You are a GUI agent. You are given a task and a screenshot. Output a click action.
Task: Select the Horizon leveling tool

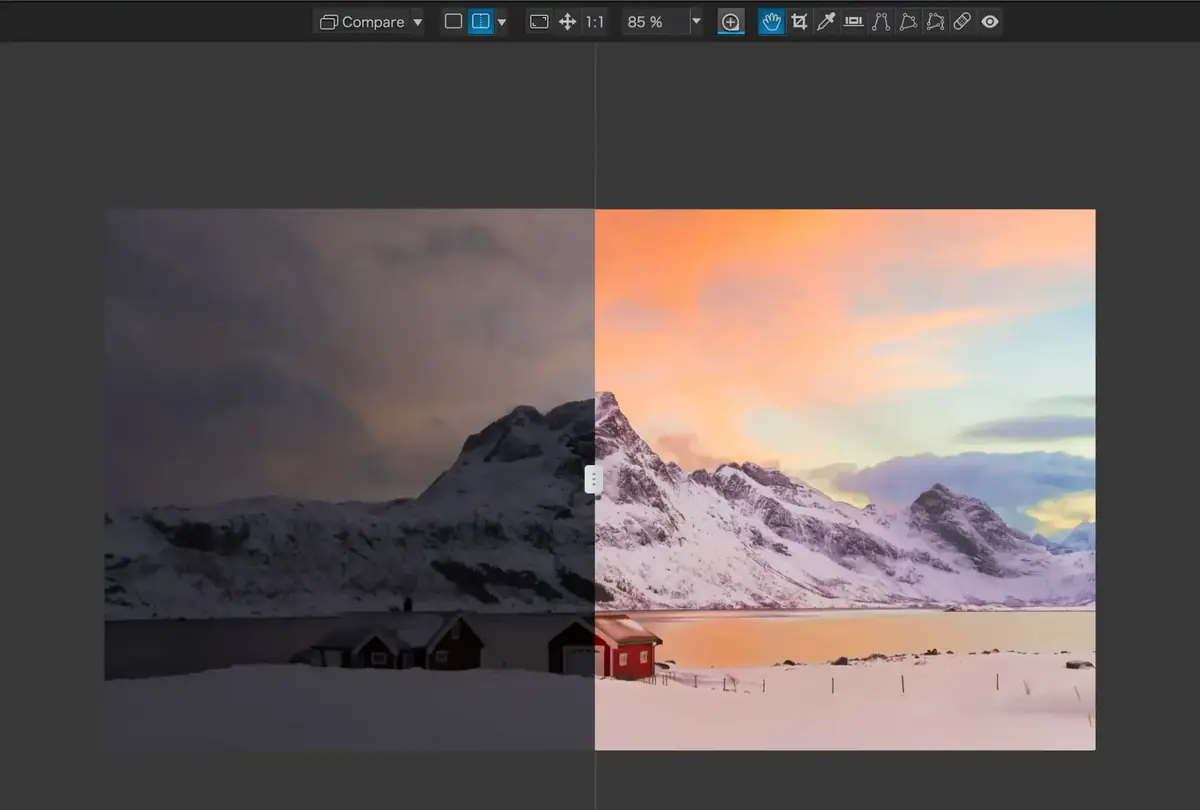click(x=853, y=21)
